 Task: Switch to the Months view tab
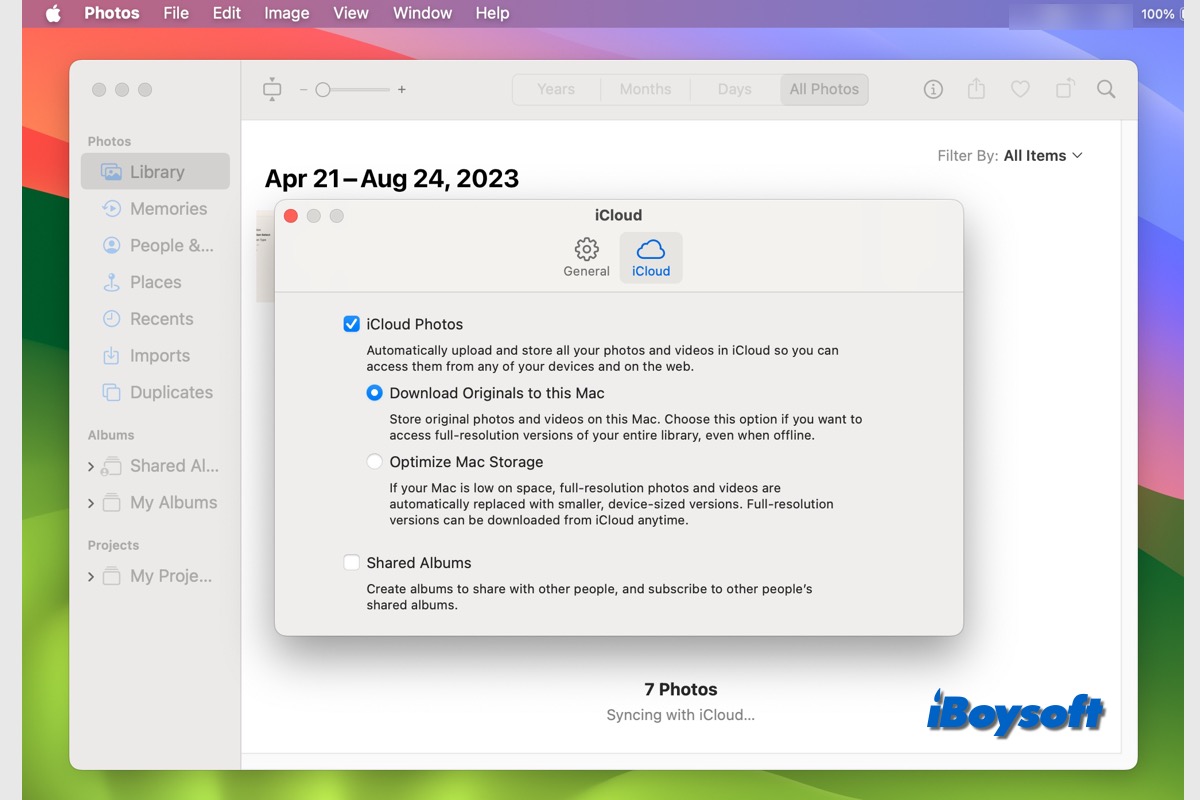(x=645, y=89)
